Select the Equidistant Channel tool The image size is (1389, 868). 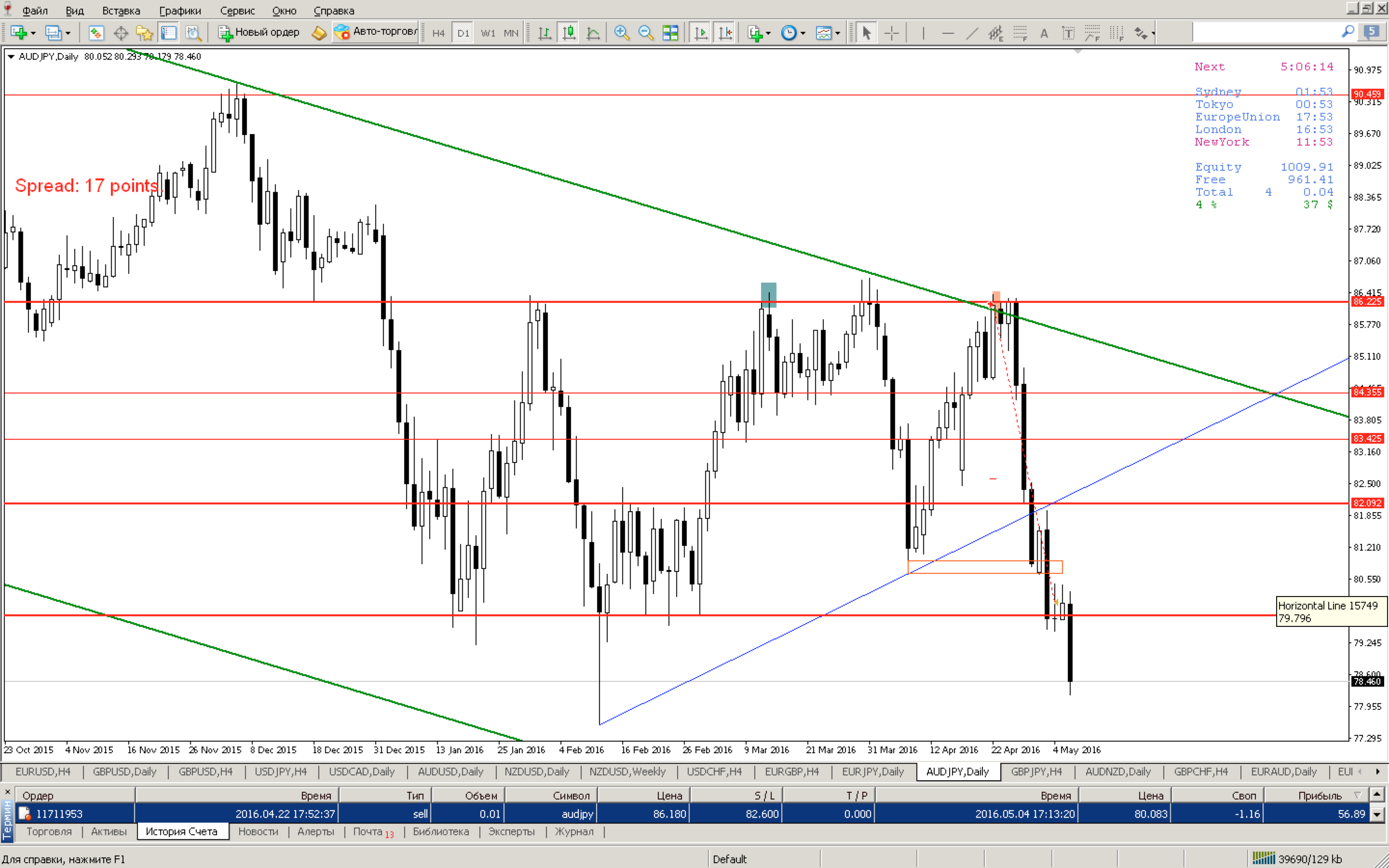click(996, 33)
